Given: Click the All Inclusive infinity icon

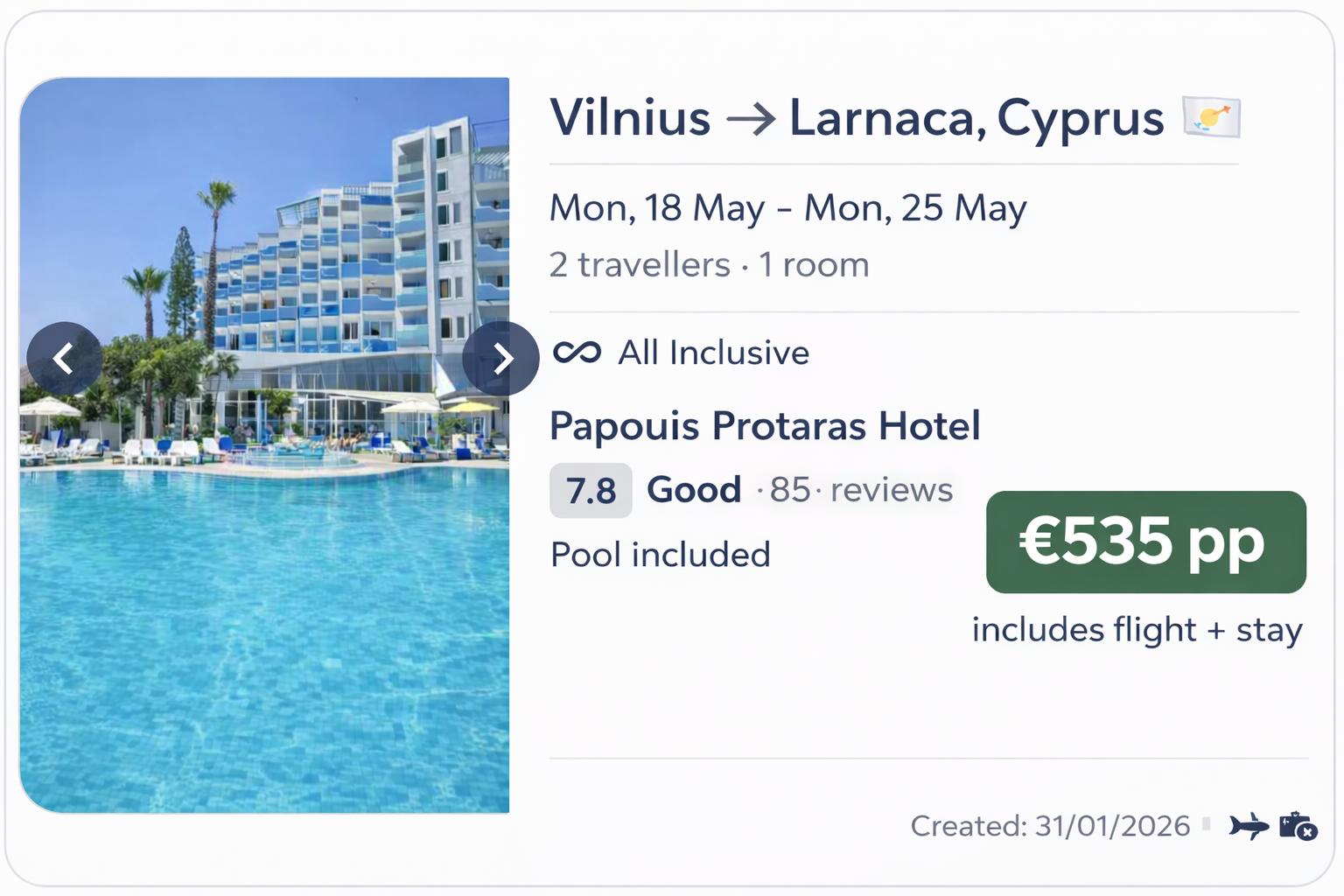Looking at the screenshot, I should click(577, 353).
